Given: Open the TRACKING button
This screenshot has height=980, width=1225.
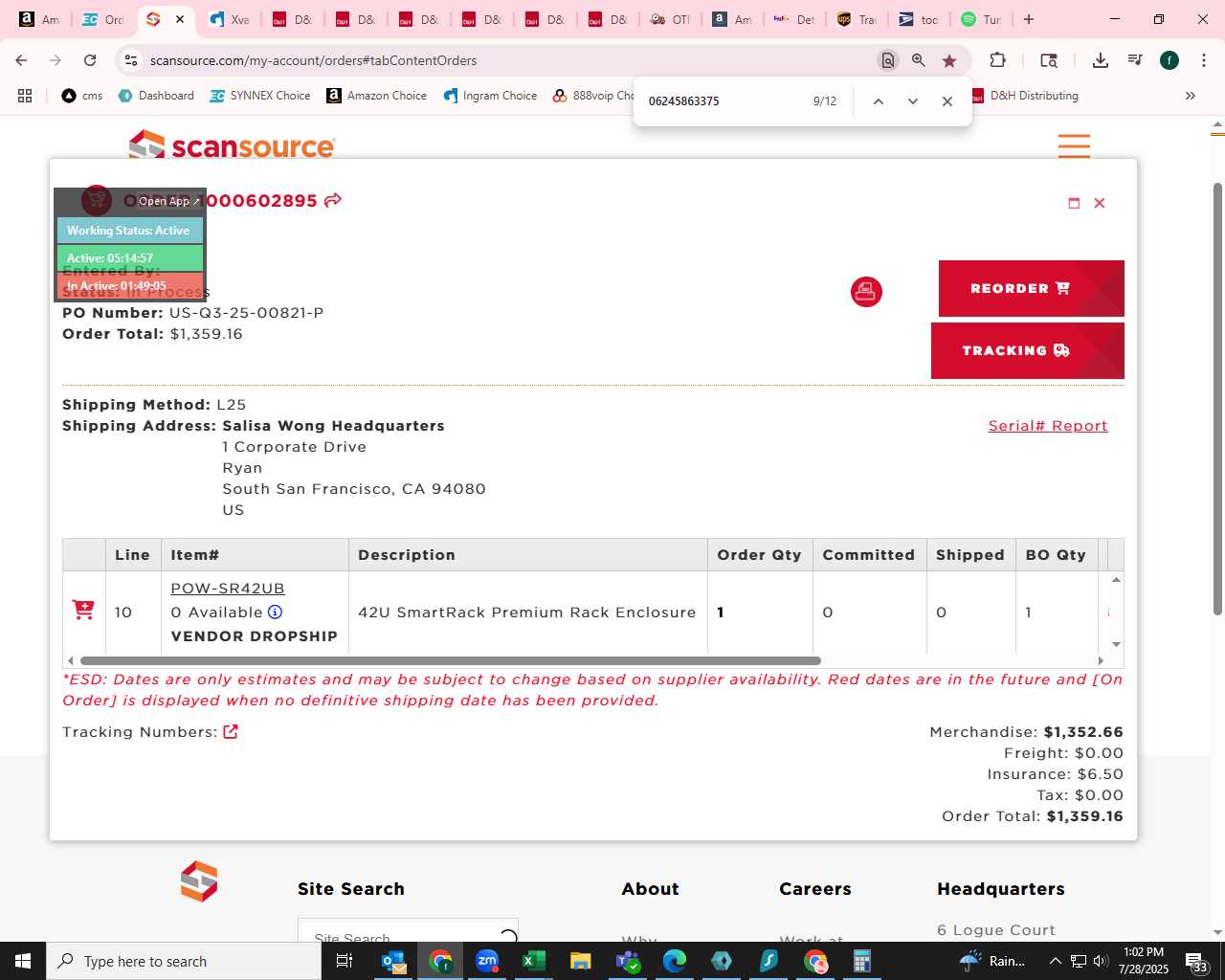Looking at the screenshot, I should pyautogui.click(x=1028, y=350).
